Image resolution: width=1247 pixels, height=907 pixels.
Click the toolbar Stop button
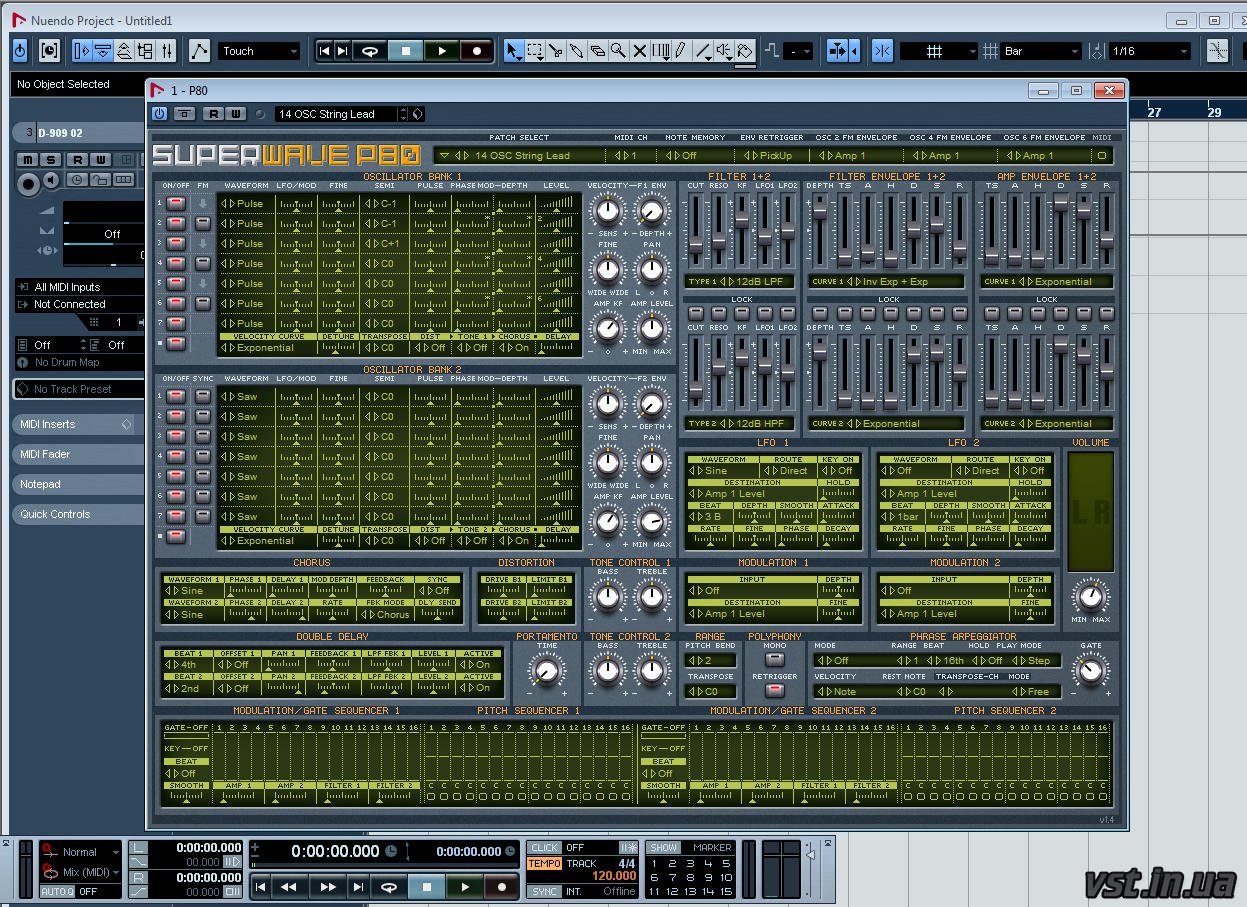[405, 51]
